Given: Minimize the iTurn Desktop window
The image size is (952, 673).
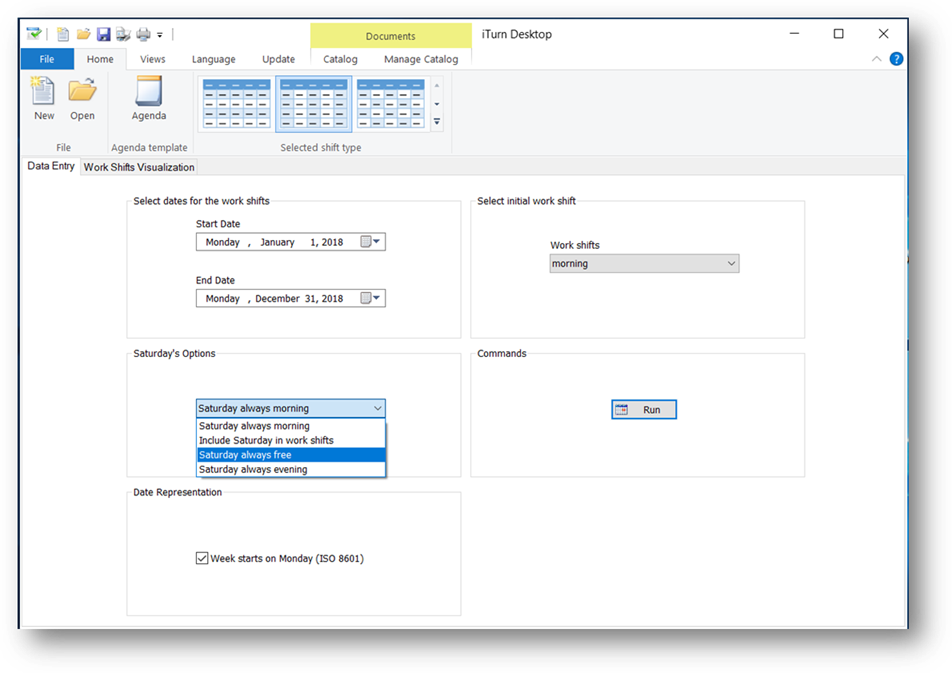Looking at the screenshot, I should 794,34.
